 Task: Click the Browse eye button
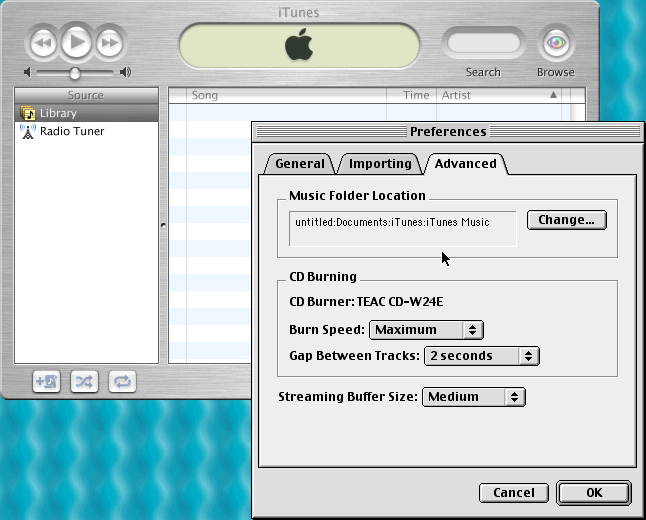point(556,42)
